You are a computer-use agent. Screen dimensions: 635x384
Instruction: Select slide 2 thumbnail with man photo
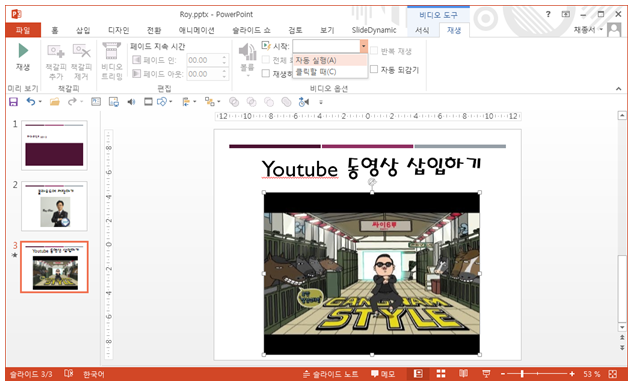(54, 206)
